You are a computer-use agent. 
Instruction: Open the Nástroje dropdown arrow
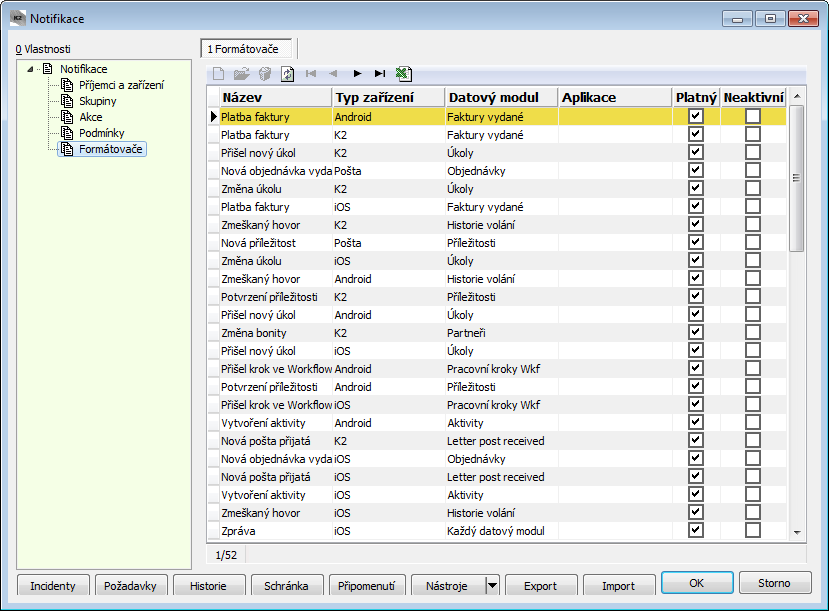pyautogui.click(x=492, y=585)
